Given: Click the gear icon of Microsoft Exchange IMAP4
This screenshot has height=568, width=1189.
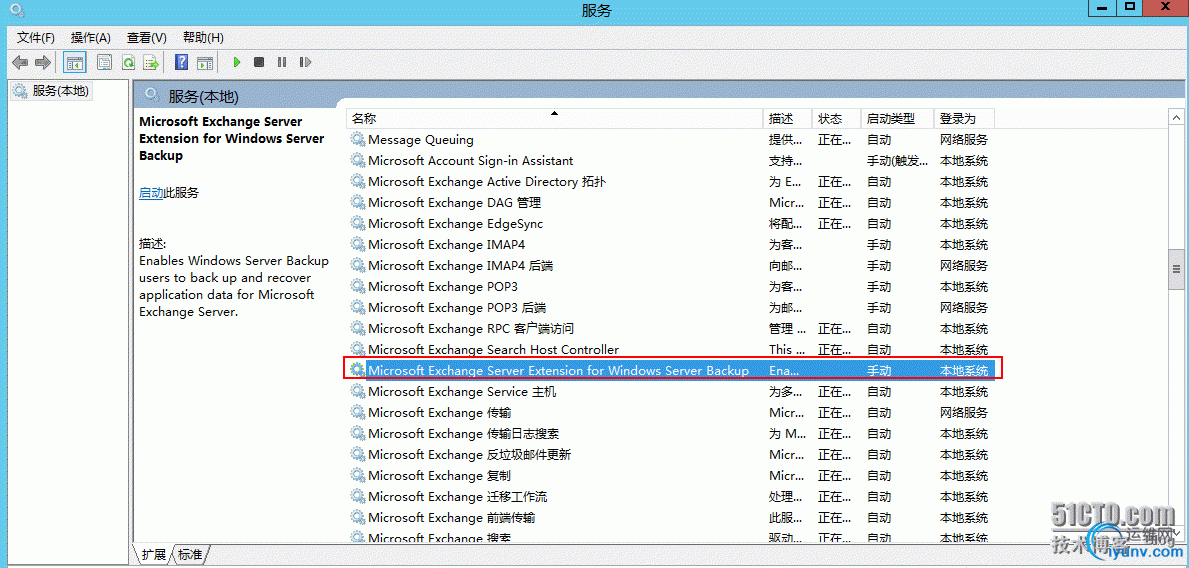Looking at the screenshot, I should coord(357,245).
